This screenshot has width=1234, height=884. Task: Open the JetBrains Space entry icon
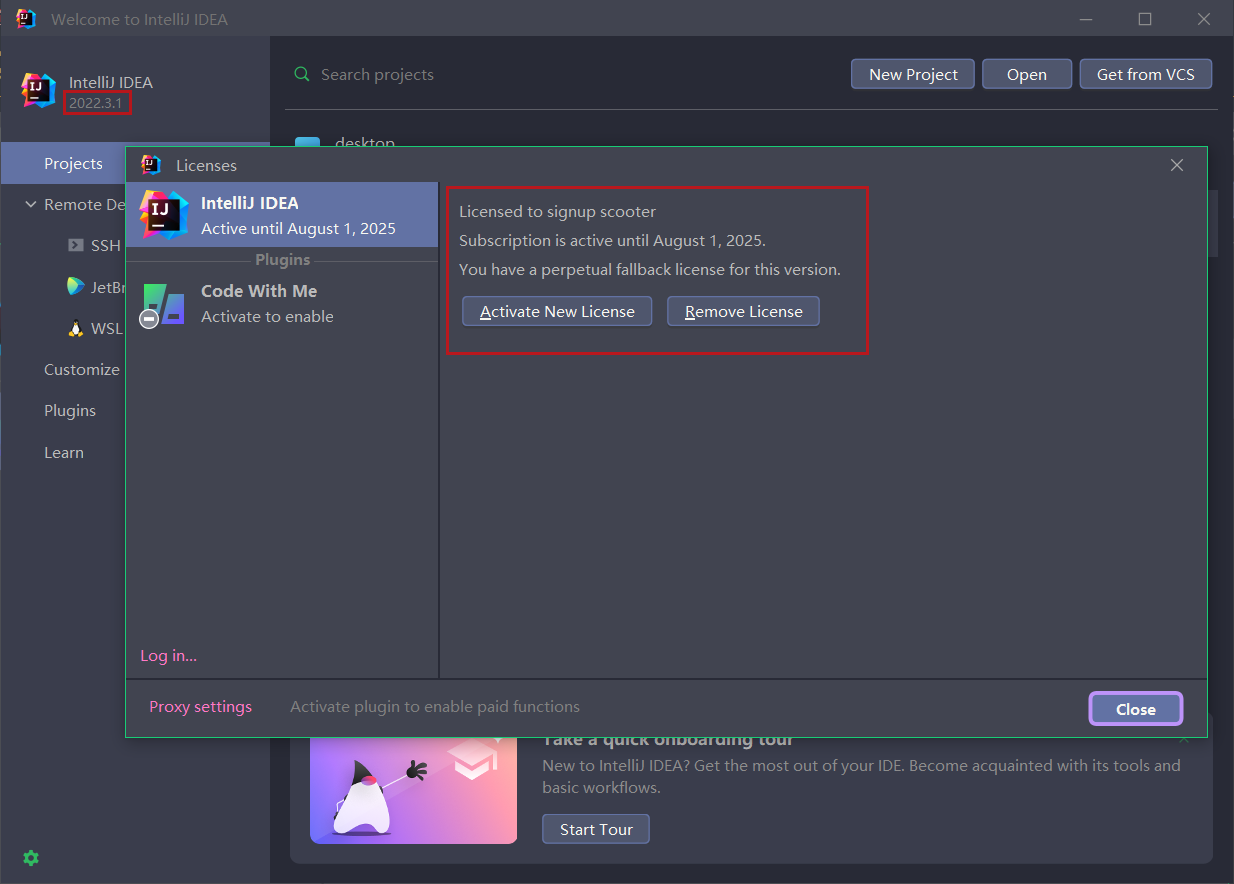tap(76, 287)
